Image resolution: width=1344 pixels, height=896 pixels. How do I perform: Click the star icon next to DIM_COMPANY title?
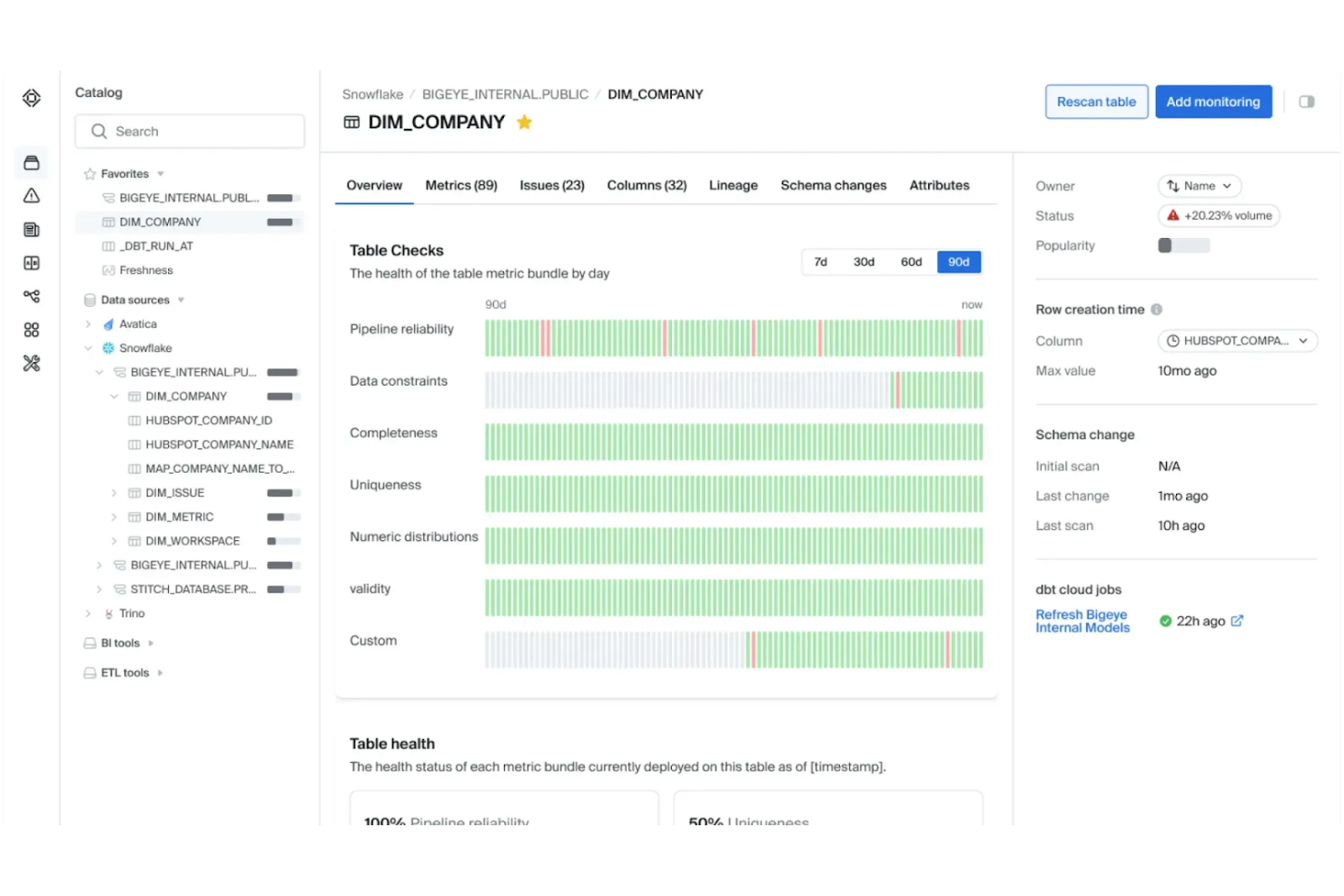524,122
